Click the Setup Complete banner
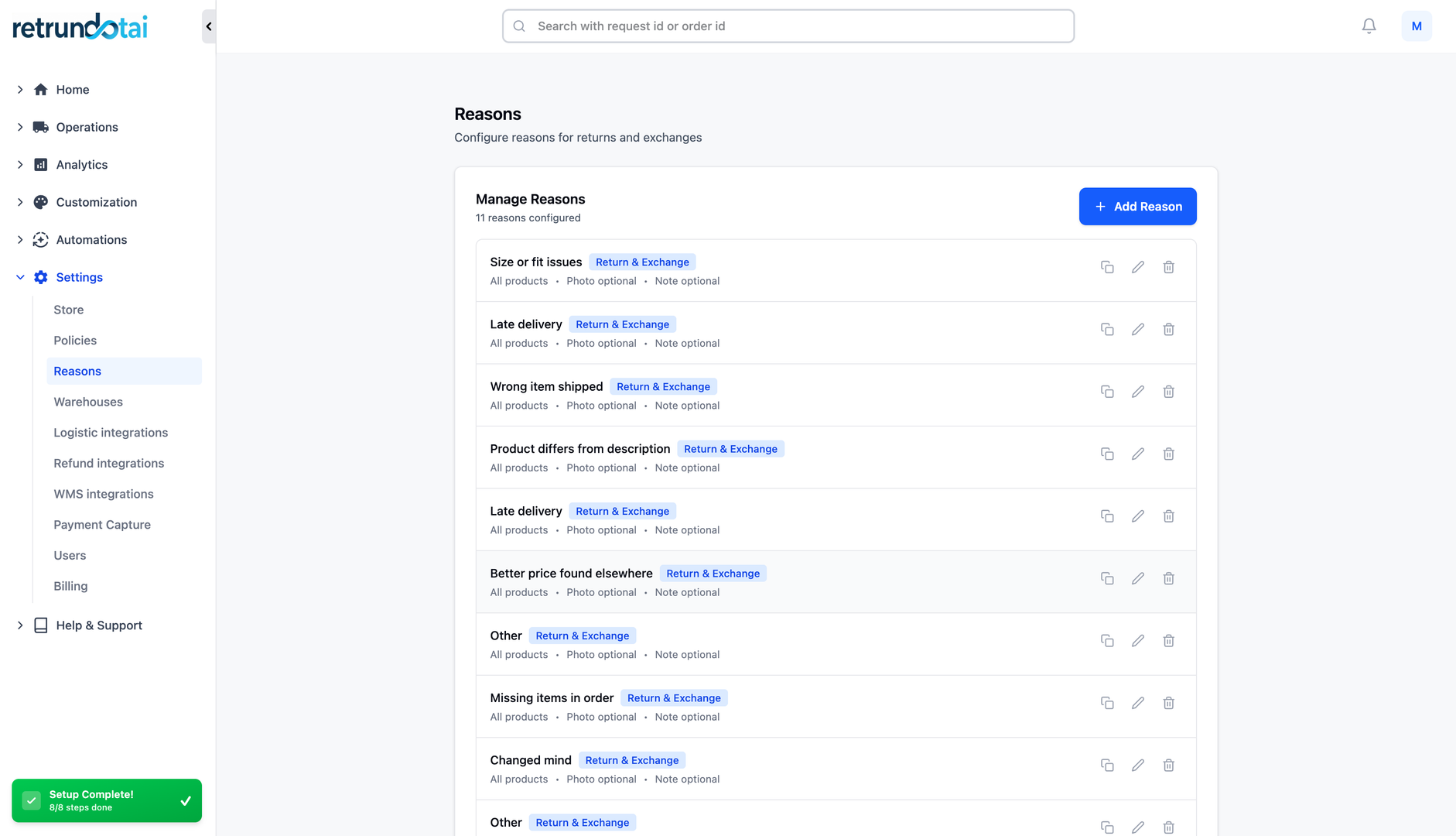 click(107, 800)
